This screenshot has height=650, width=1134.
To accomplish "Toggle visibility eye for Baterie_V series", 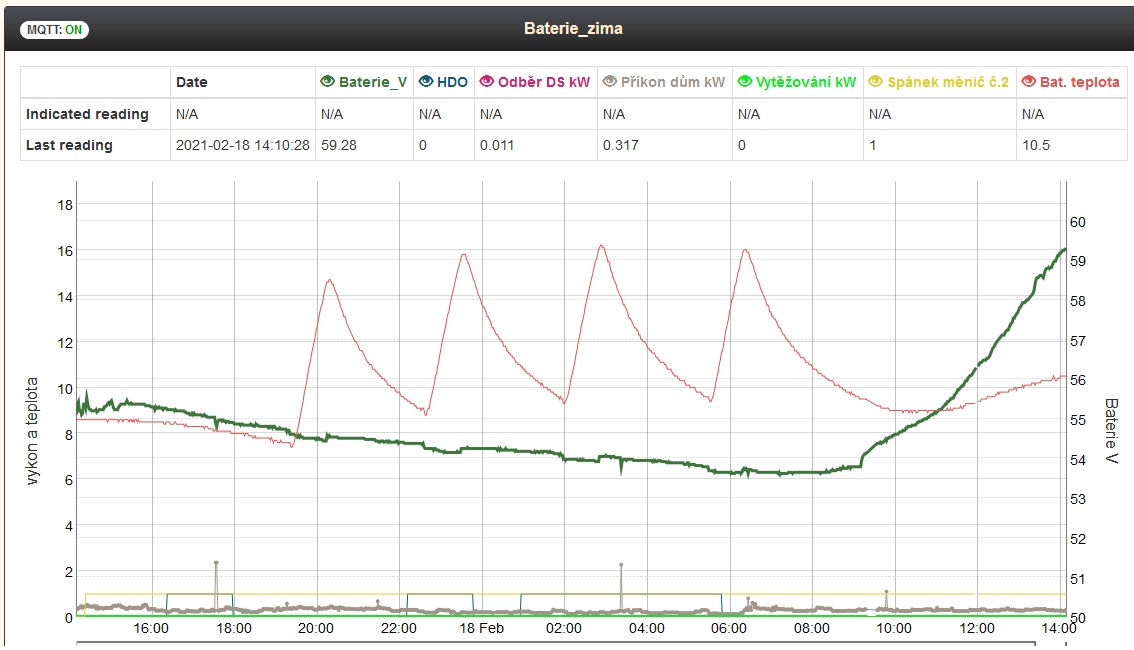I will tap(327, 82).
